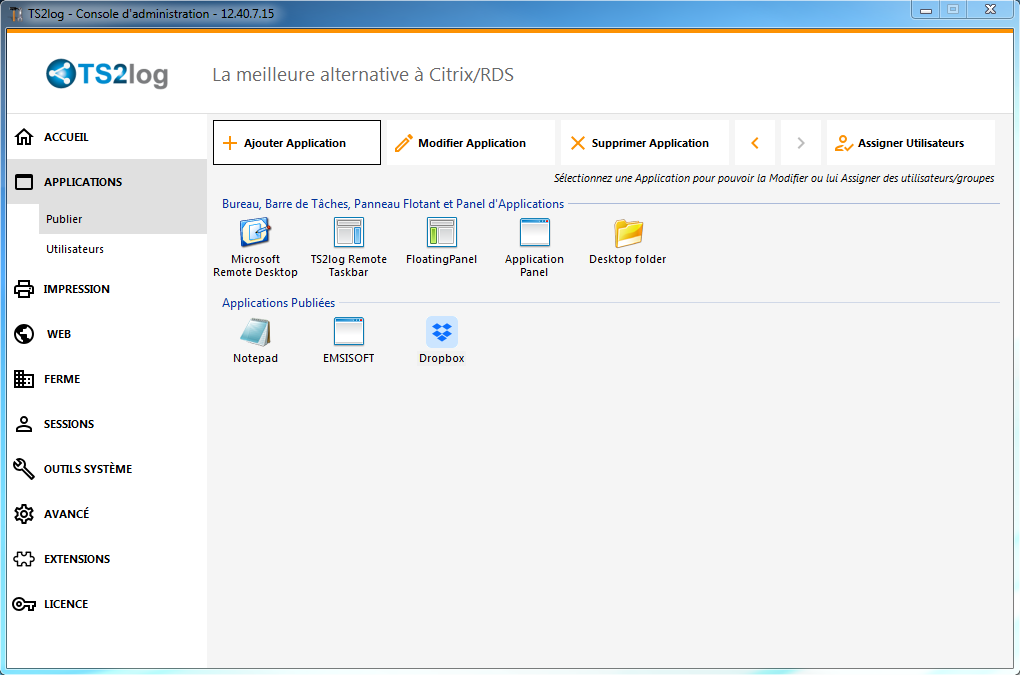Screen dimensions: 1020x675
Task: Click the key icon for Licence
Action: (x=24, y=604)
